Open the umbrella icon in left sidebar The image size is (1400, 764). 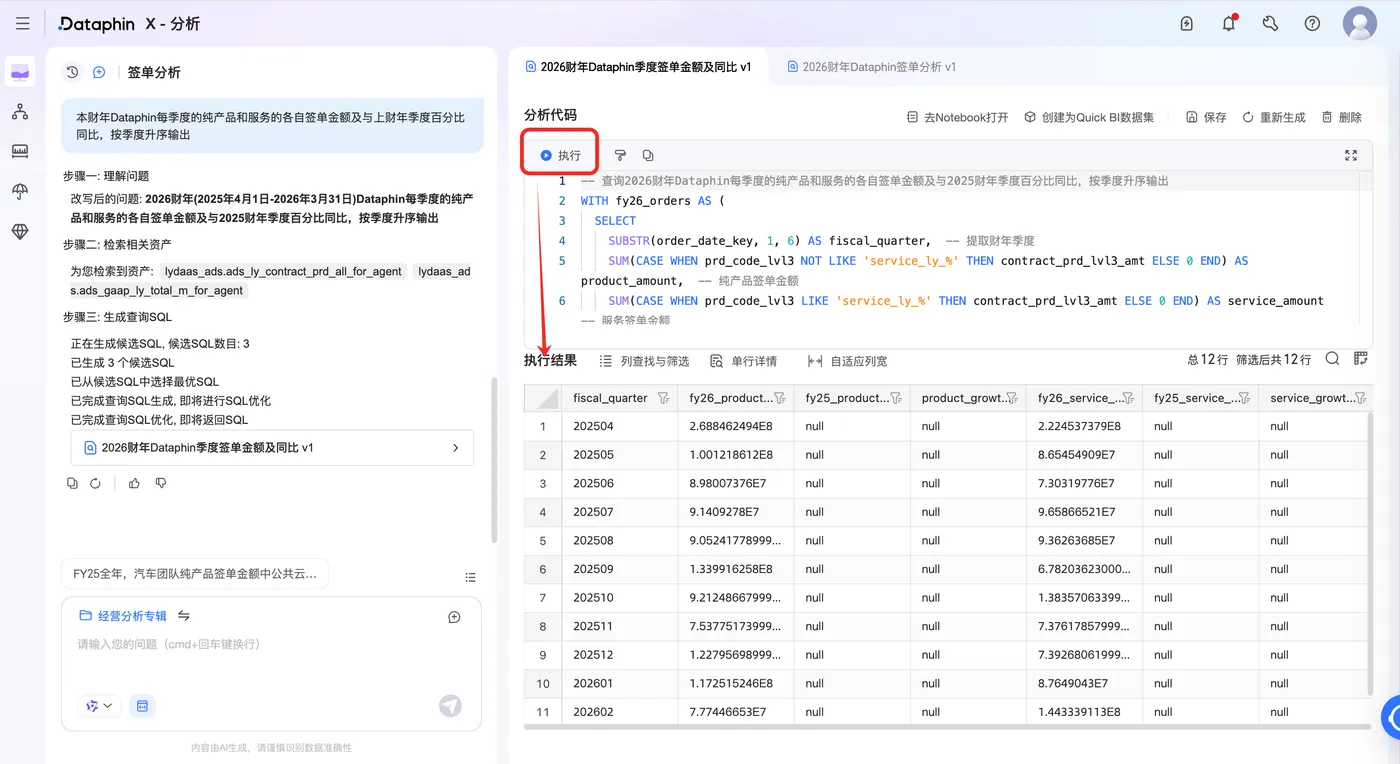click(20, 192)
